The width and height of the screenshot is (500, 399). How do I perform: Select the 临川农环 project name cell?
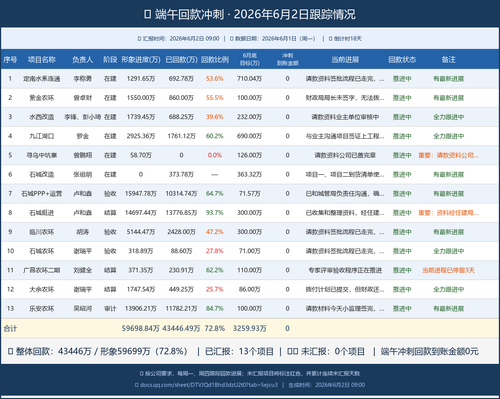42,232
